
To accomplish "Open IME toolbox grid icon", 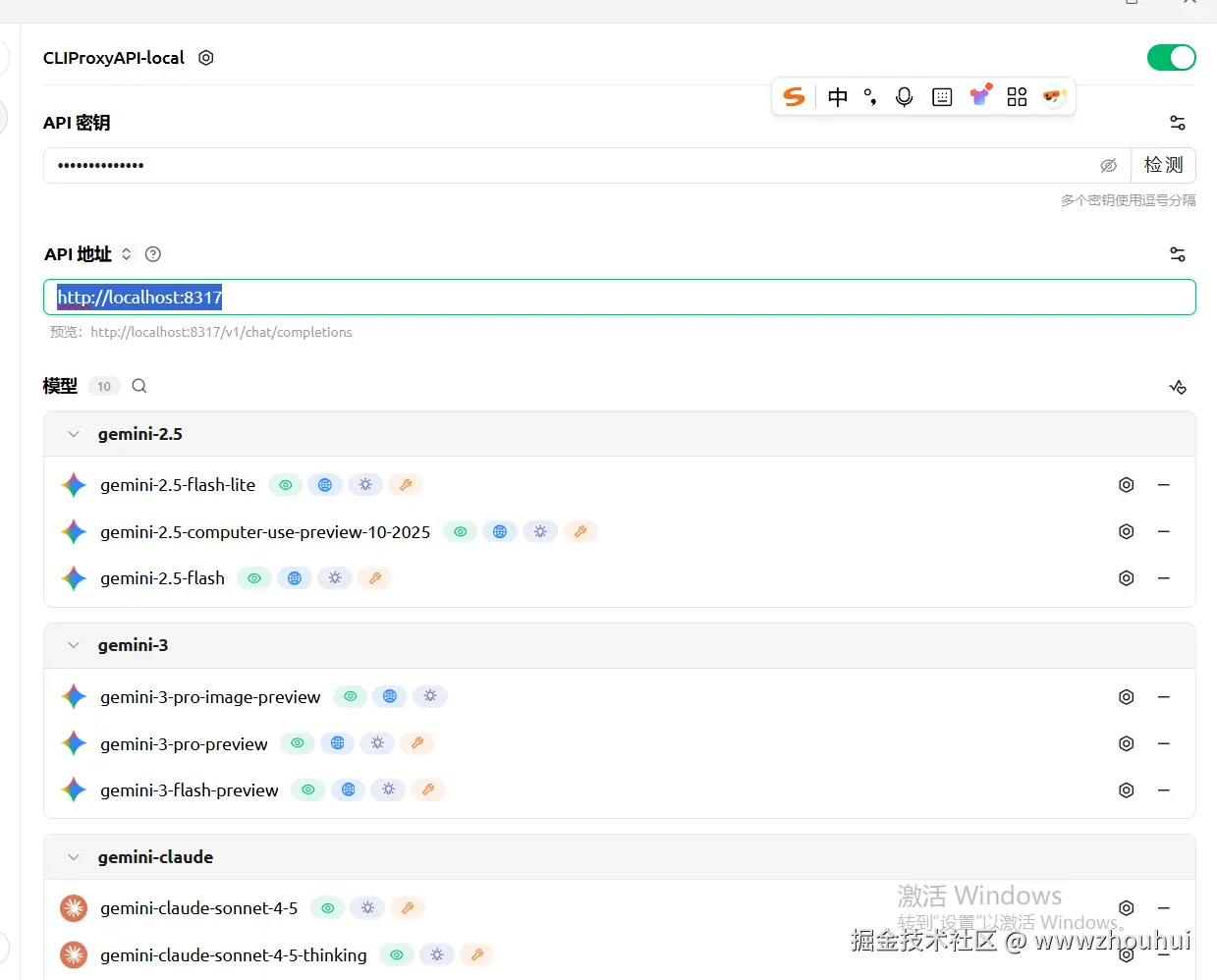I will point(1017,96).
